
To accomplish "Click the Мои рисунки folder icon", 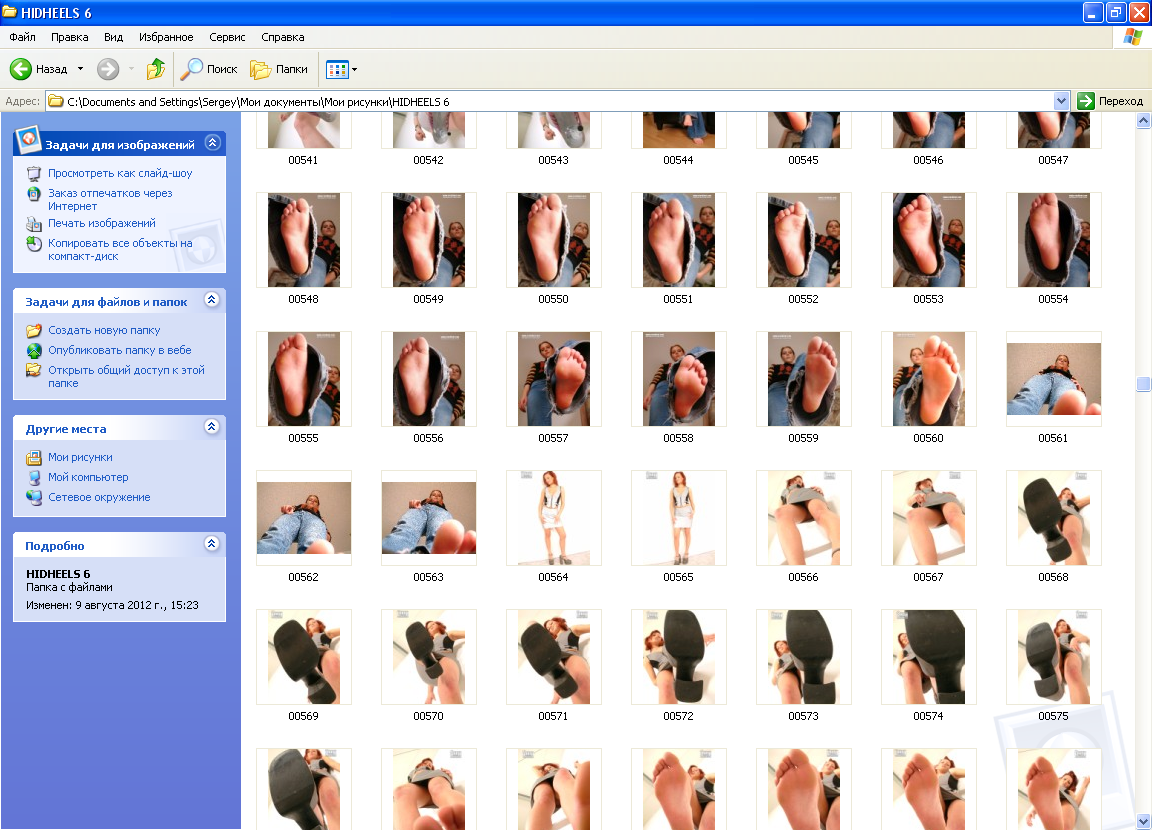I will coord(34,458).
